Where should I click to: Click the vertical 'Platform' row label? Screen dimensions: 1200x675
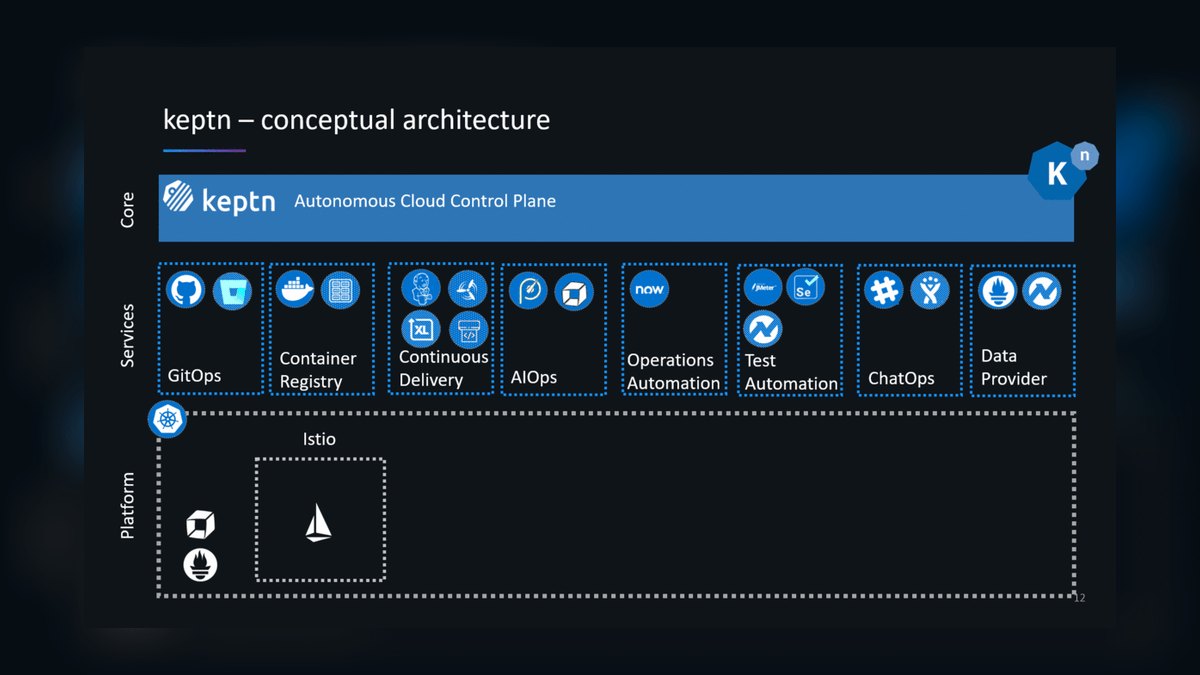pos(127,506)
